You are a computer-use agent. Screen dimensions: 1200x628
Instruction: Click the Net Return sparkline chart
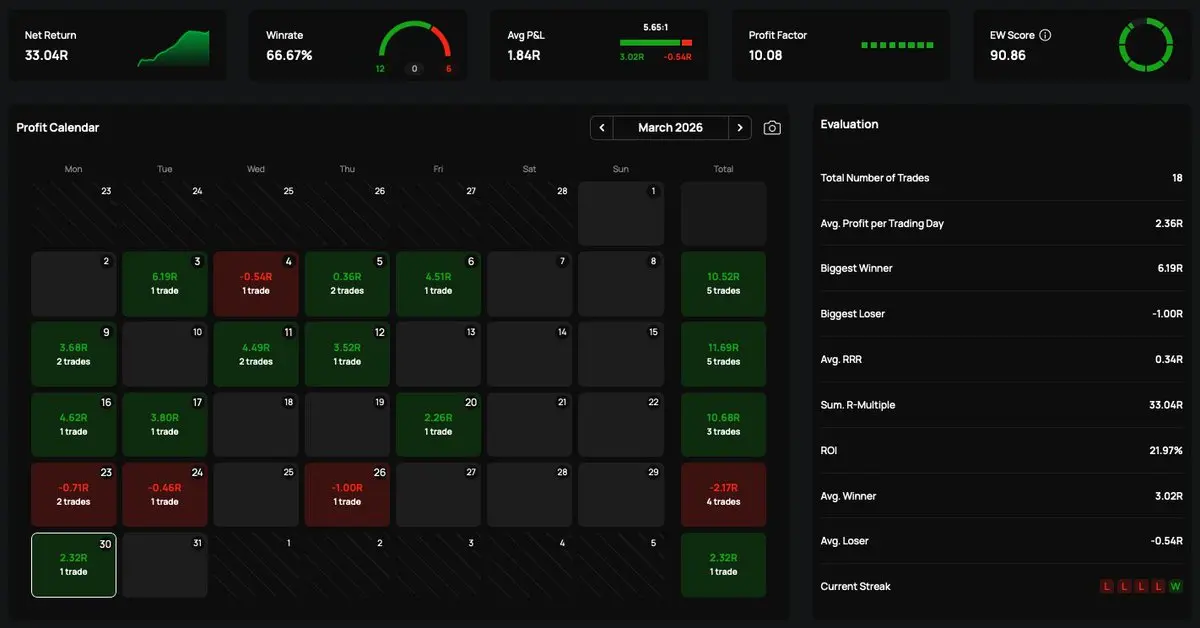pos(174,48)
